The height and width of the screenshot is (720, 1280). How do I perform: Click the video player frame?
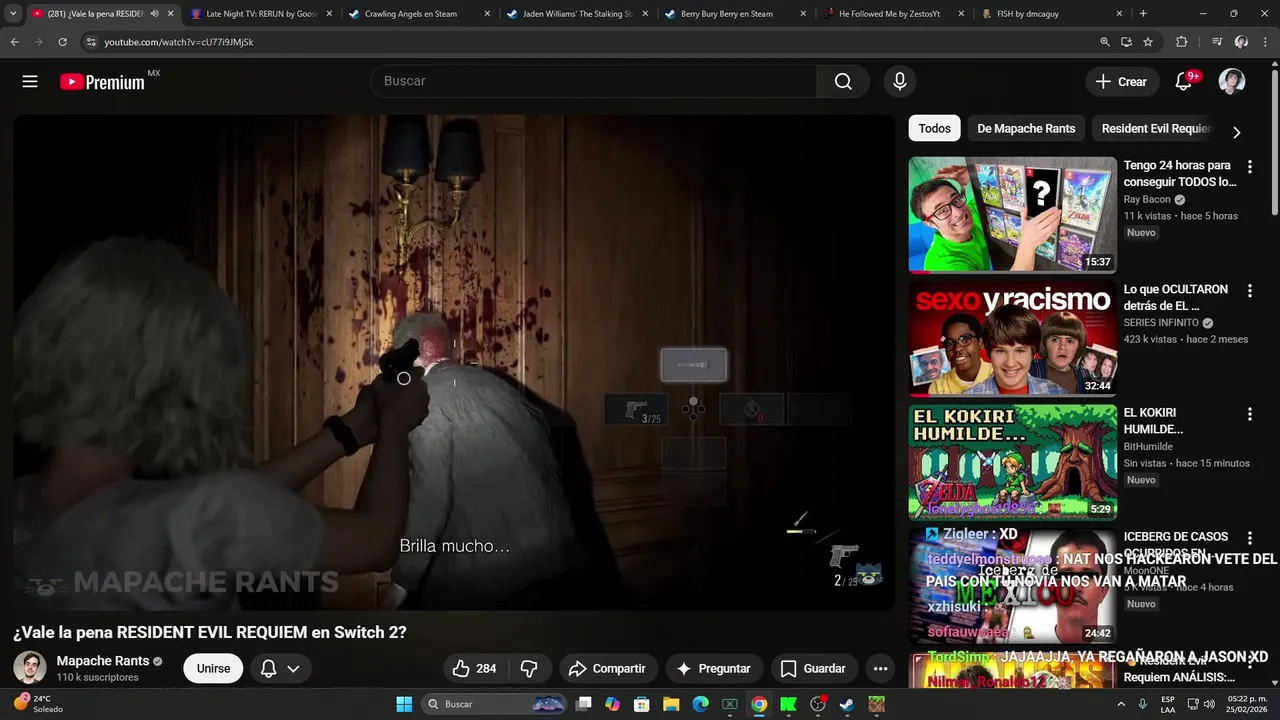click(454, 362)
